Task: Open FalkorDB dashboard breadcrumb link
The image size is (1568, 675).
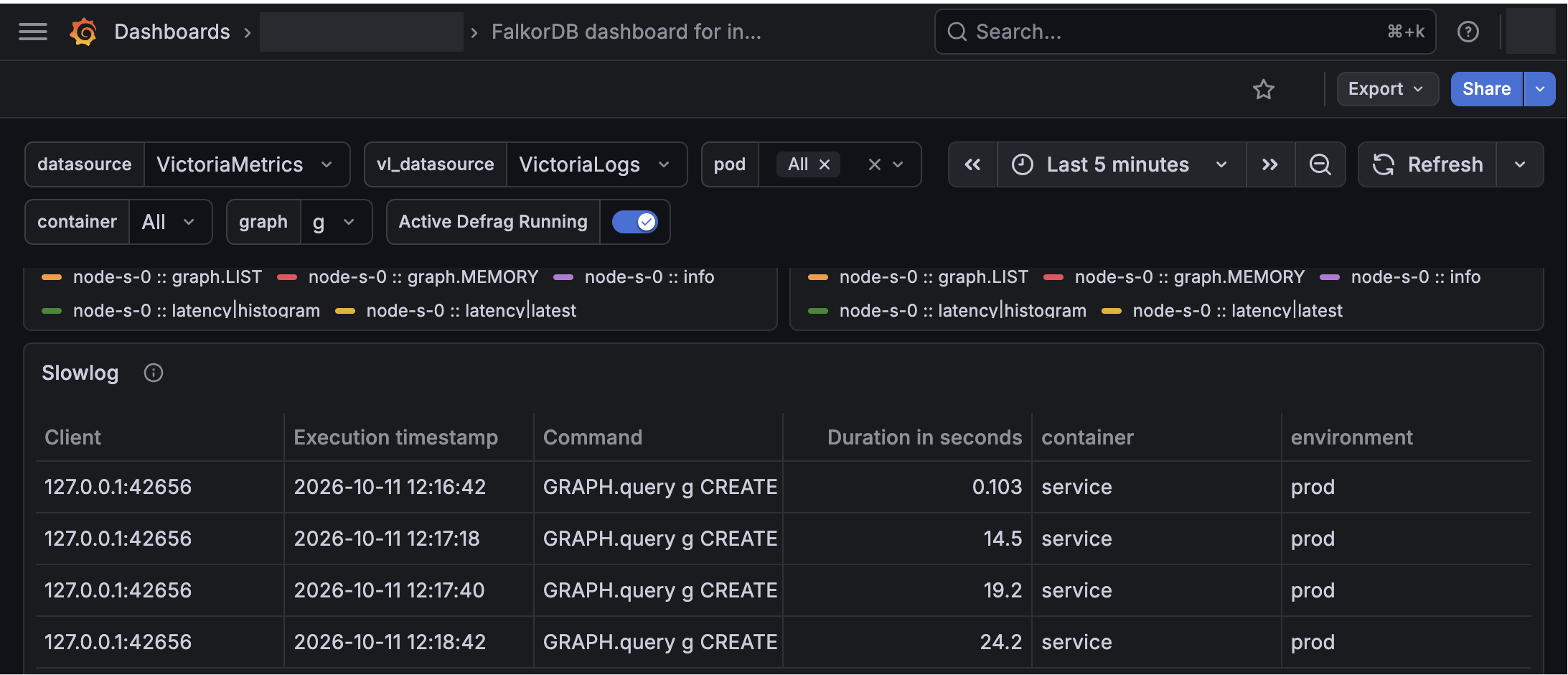Action: click(626, 32)
